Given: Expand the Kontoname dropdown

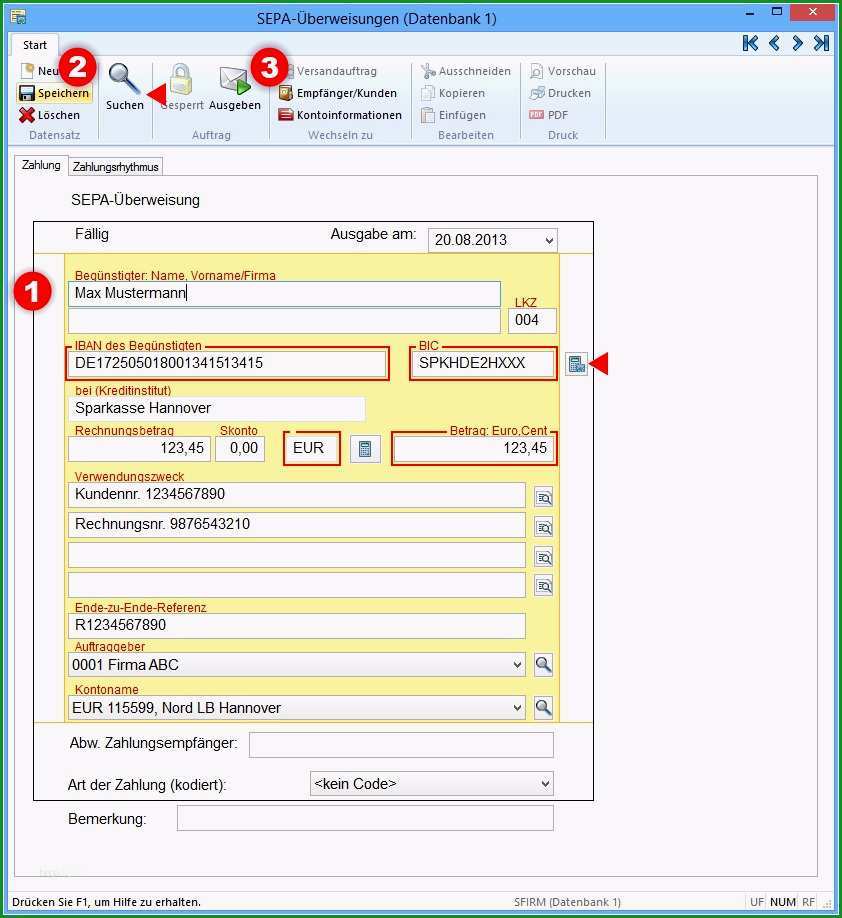Looking at the screenshot, I should [517, 707].
